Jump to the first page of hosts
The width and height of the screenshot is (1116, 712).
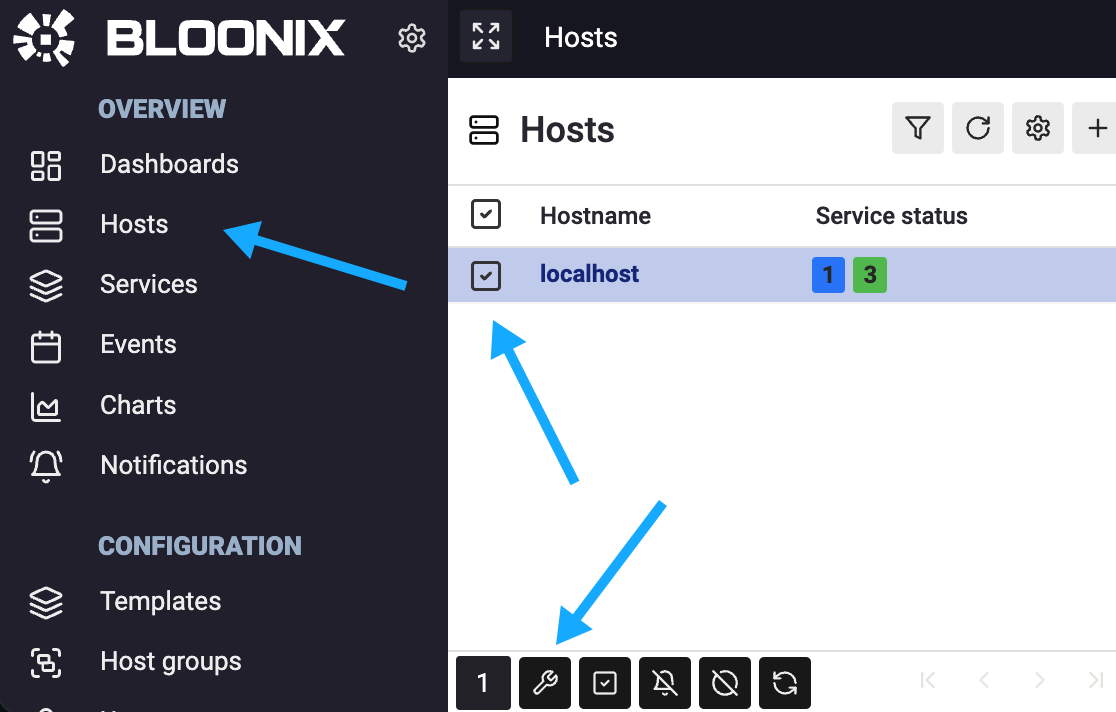[927, 681]
